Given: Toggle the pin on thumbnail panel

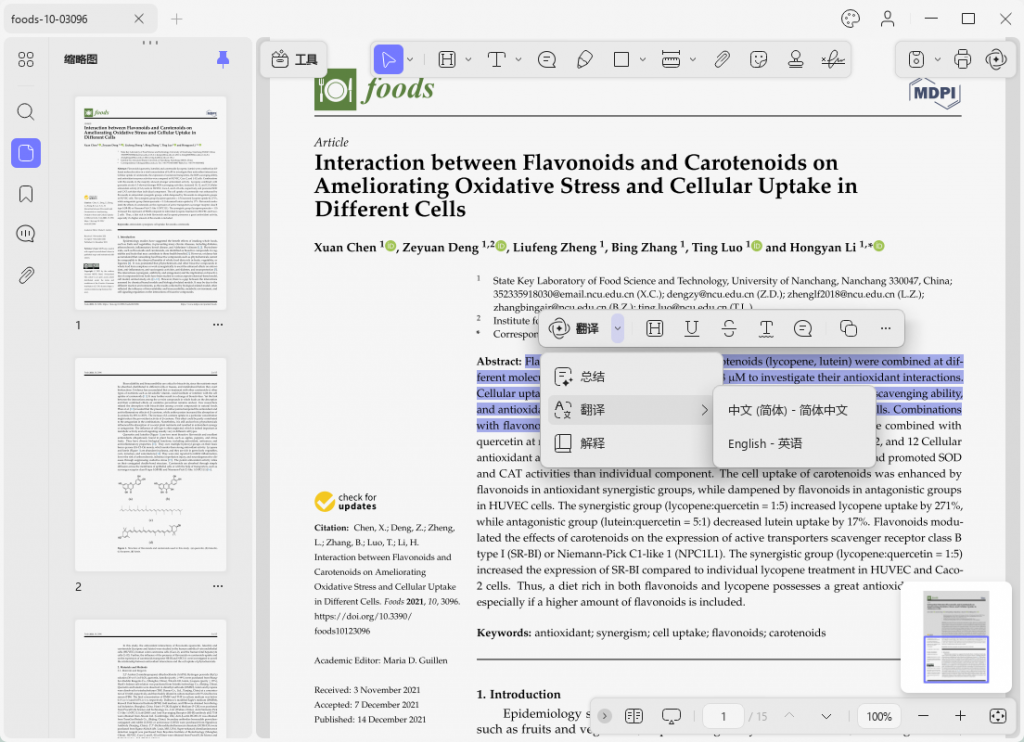Looking at the screenshot, I should [x=223, y=59].
